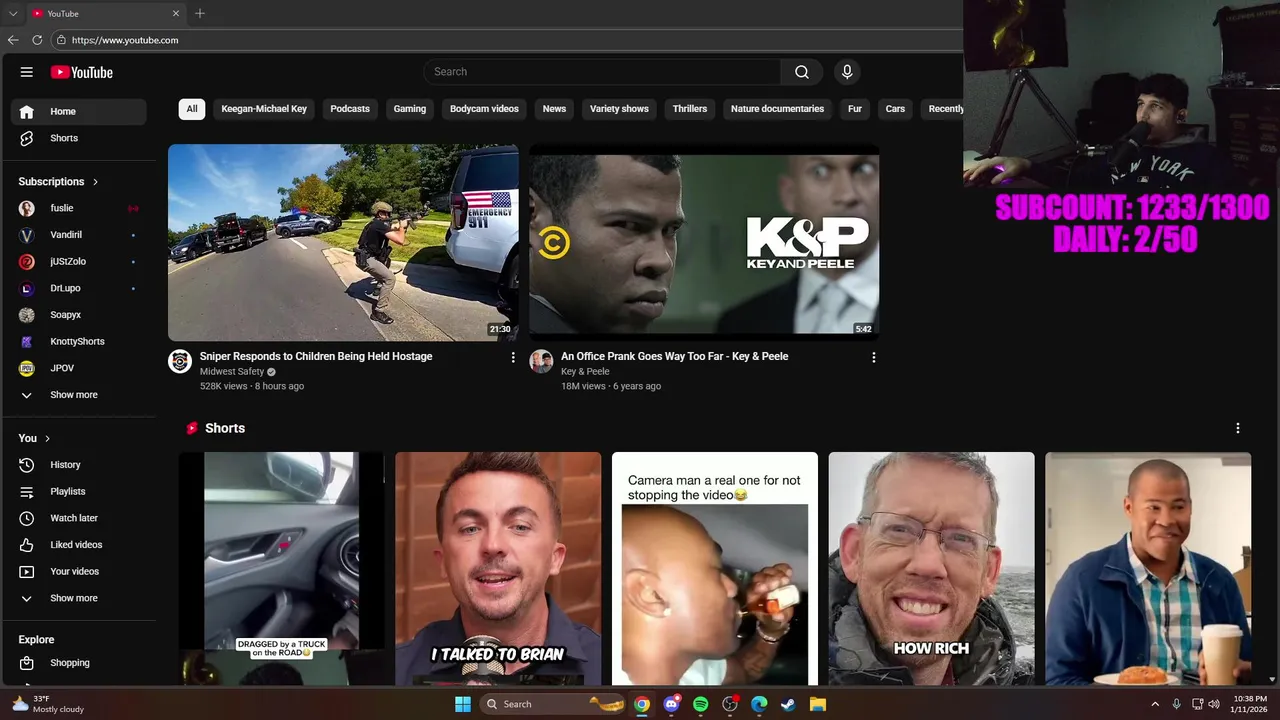Expand the You section chevron

(47, 438)
